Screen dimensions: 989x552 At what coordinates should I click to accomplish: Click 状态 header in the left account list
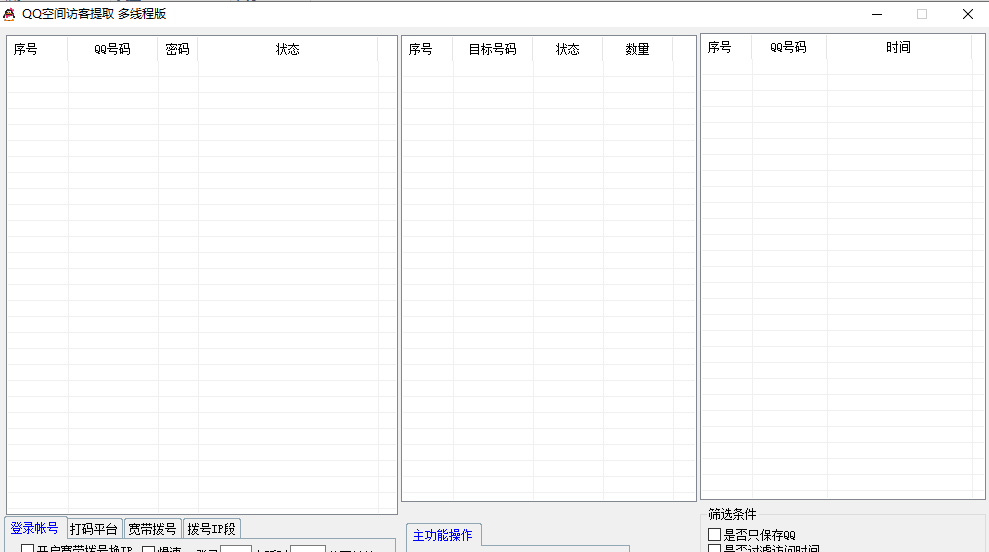coord(287,49)
